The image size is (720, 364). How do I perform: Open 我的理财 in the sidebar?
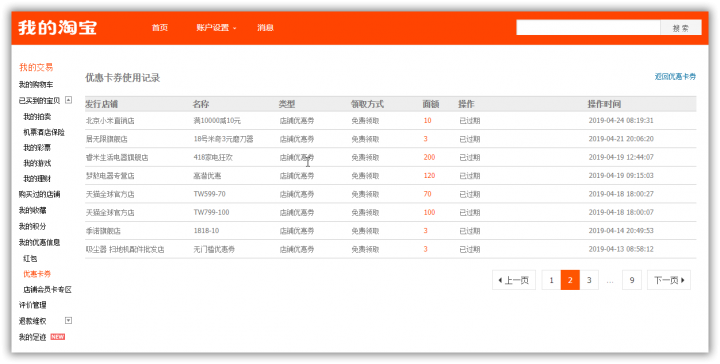(37, 179)
